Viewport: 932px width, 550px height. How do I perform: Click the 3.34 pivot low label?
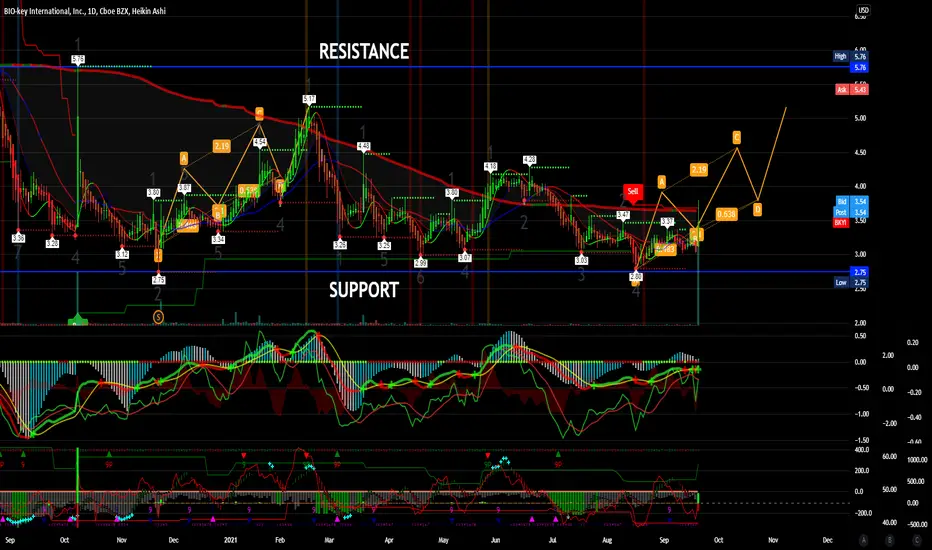218,240
